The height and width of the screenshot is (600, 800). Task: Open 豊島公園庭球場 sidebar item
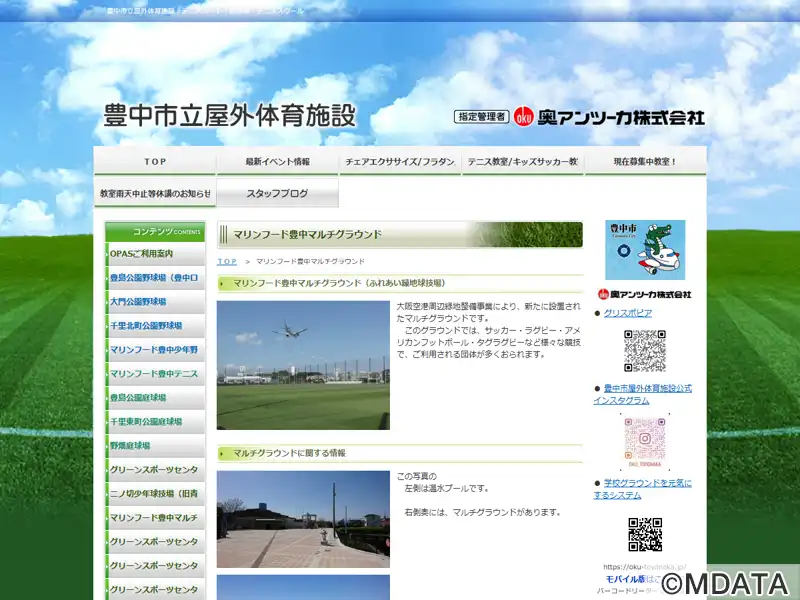155,397
